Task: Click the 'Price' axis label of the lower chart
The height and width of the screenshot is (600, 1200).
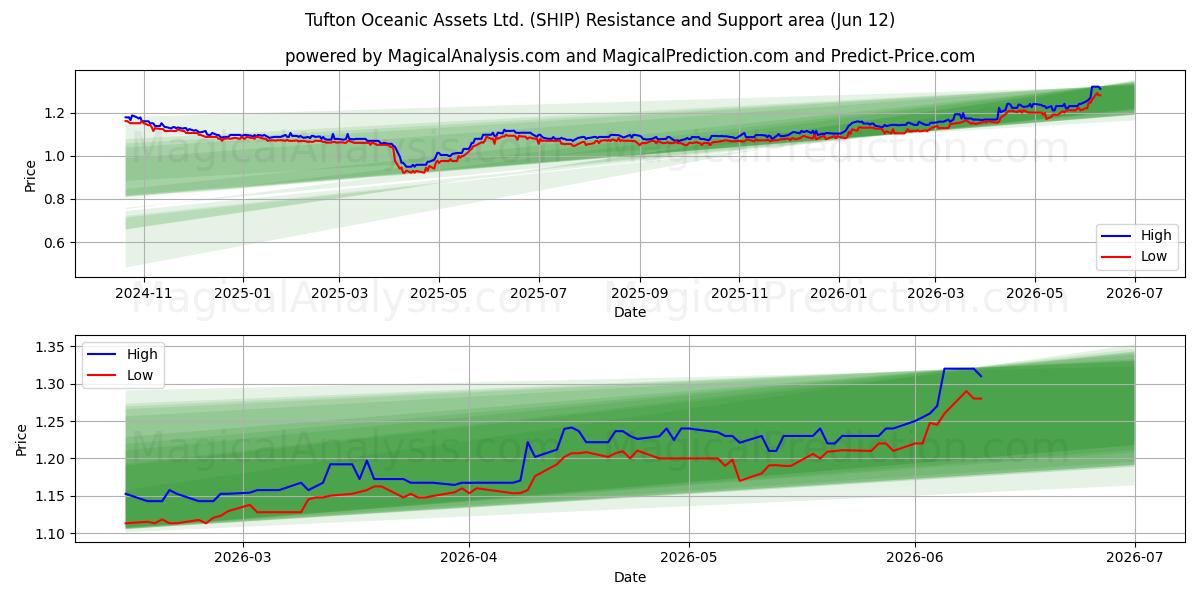Action: pyautogui.click(x=22, y=438)
